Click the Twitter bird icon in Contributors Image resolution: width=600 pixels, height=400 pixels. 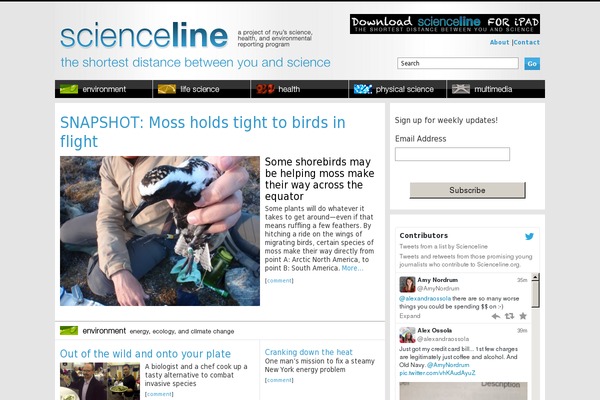tap(529, 237)
